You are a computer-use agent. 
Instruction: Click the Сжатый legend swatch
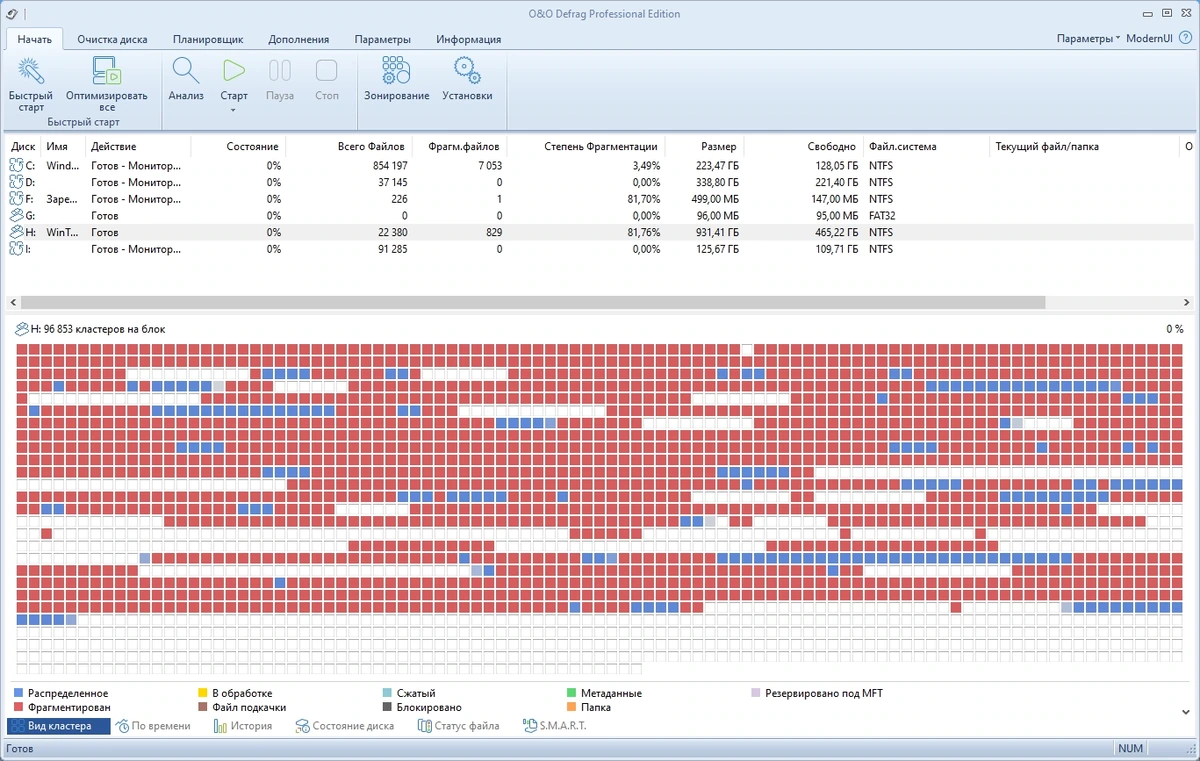(x=387, y=693)
